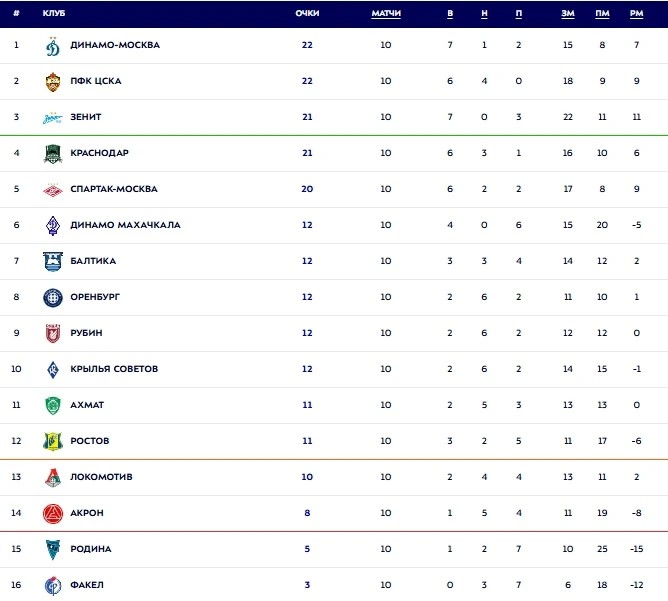Sort by wins column header В
Viewport: 668px width, 601px height.
click(x=450, y=14)
